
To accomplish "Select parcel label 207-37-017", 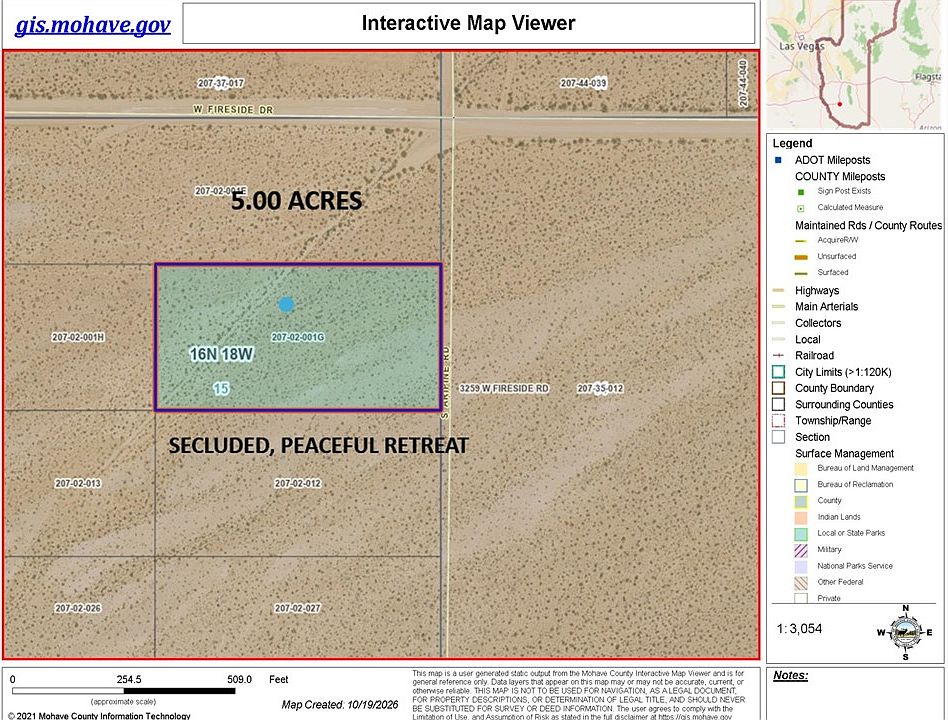I will (x=221, y=83).
